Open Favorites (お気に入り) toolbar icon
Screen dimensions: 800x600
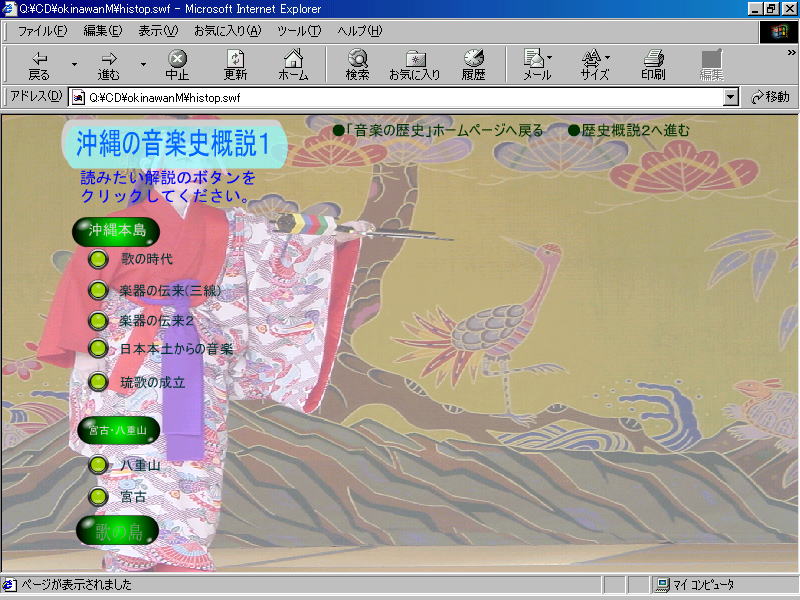[x=415, y=65]
